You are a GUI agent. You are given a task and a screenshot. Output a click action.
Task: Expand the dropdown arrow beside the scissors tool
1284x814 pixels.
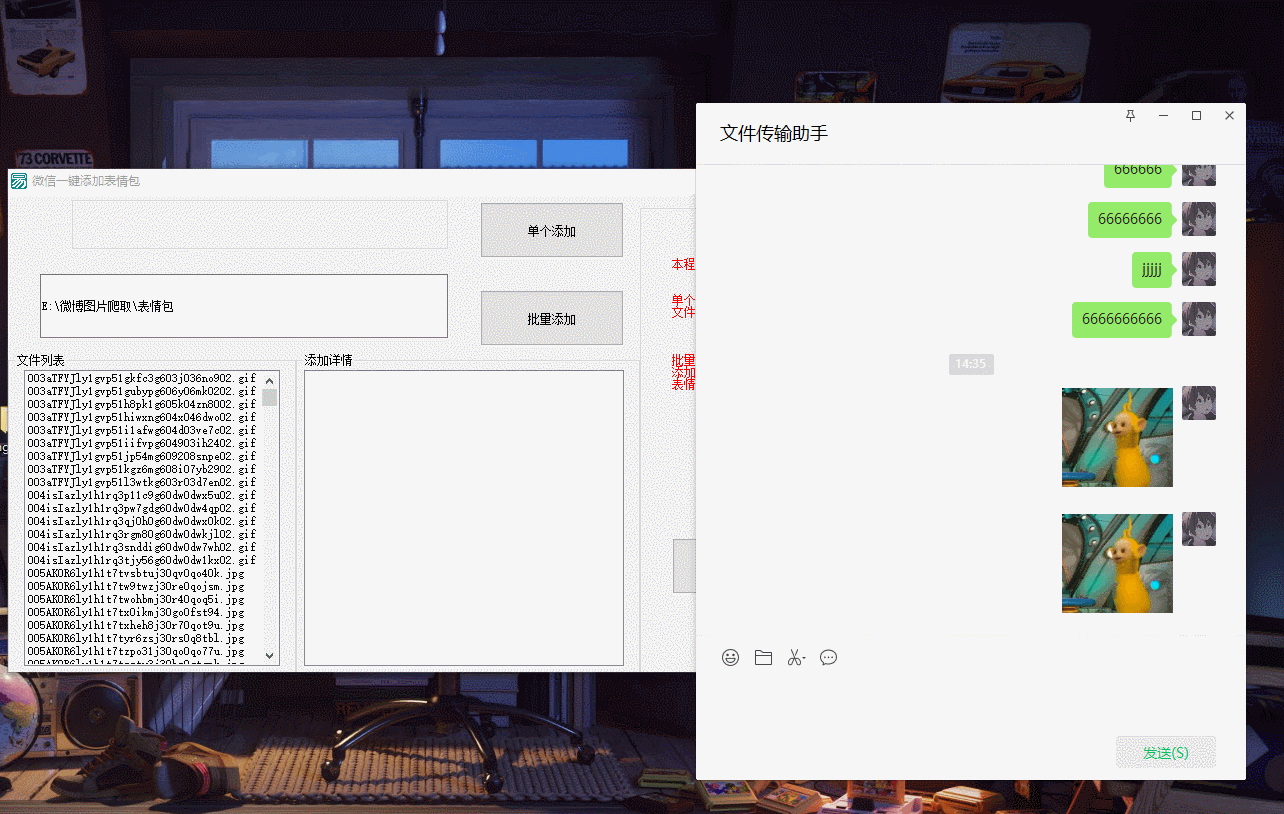[x=805, y=657]
